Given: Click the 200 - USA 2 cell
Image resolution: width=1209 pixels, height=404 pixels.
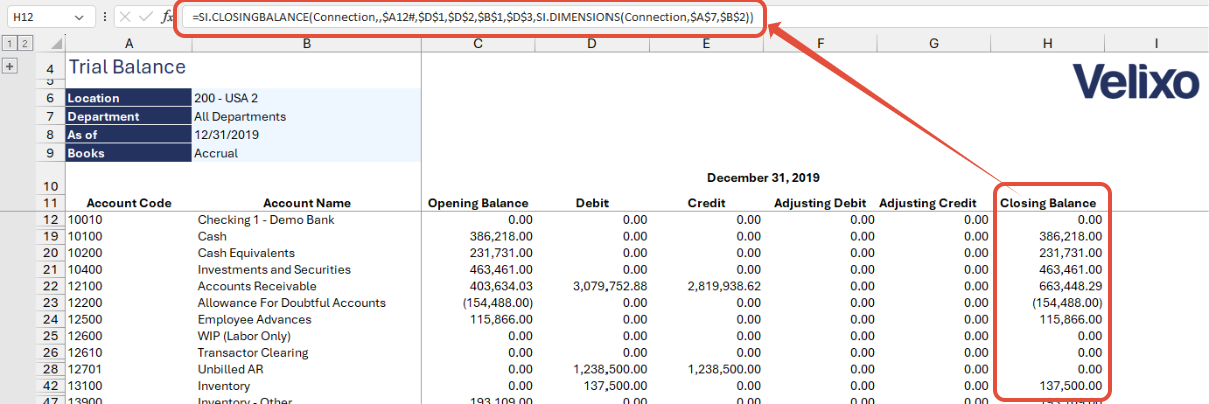Looking at the screenshot, I should coord(307,98).
